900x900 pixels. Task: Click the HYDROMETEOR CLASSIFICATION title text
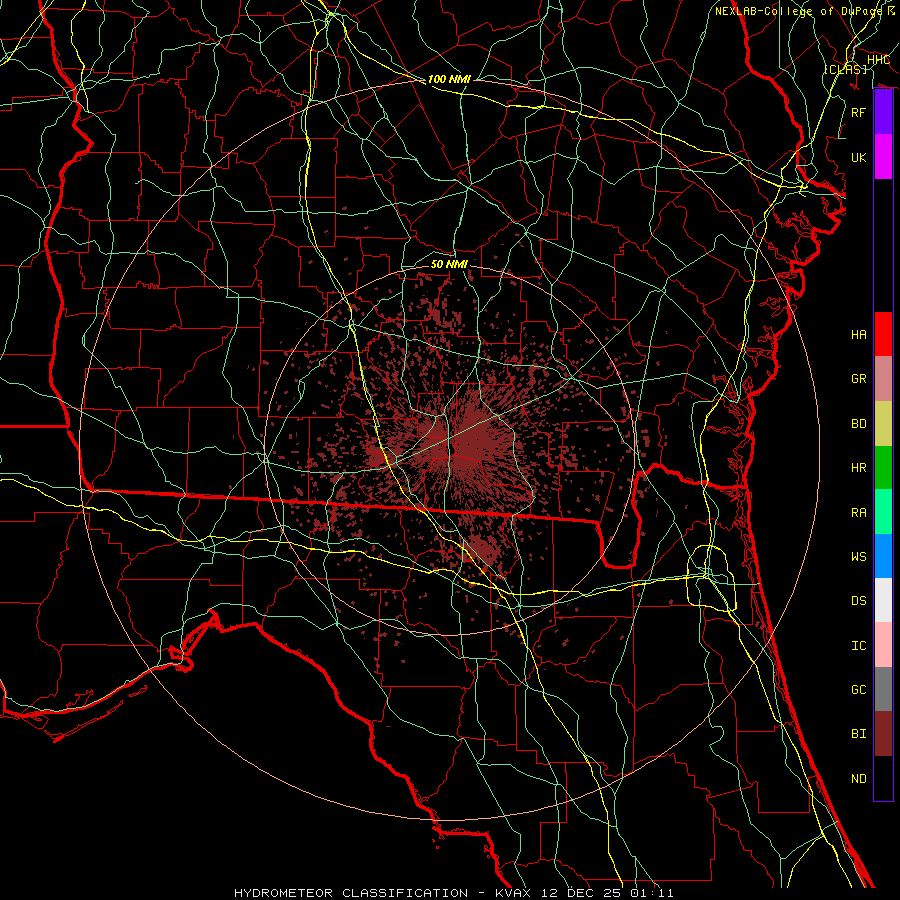point(351,893)
